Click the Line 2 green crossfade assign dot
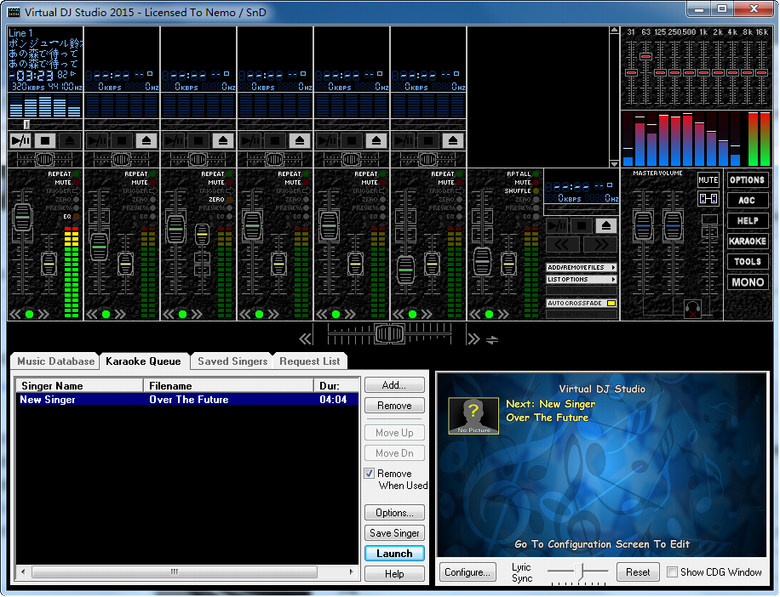The width and height of the screenshot is (780, 597). (x=106, y=314)
